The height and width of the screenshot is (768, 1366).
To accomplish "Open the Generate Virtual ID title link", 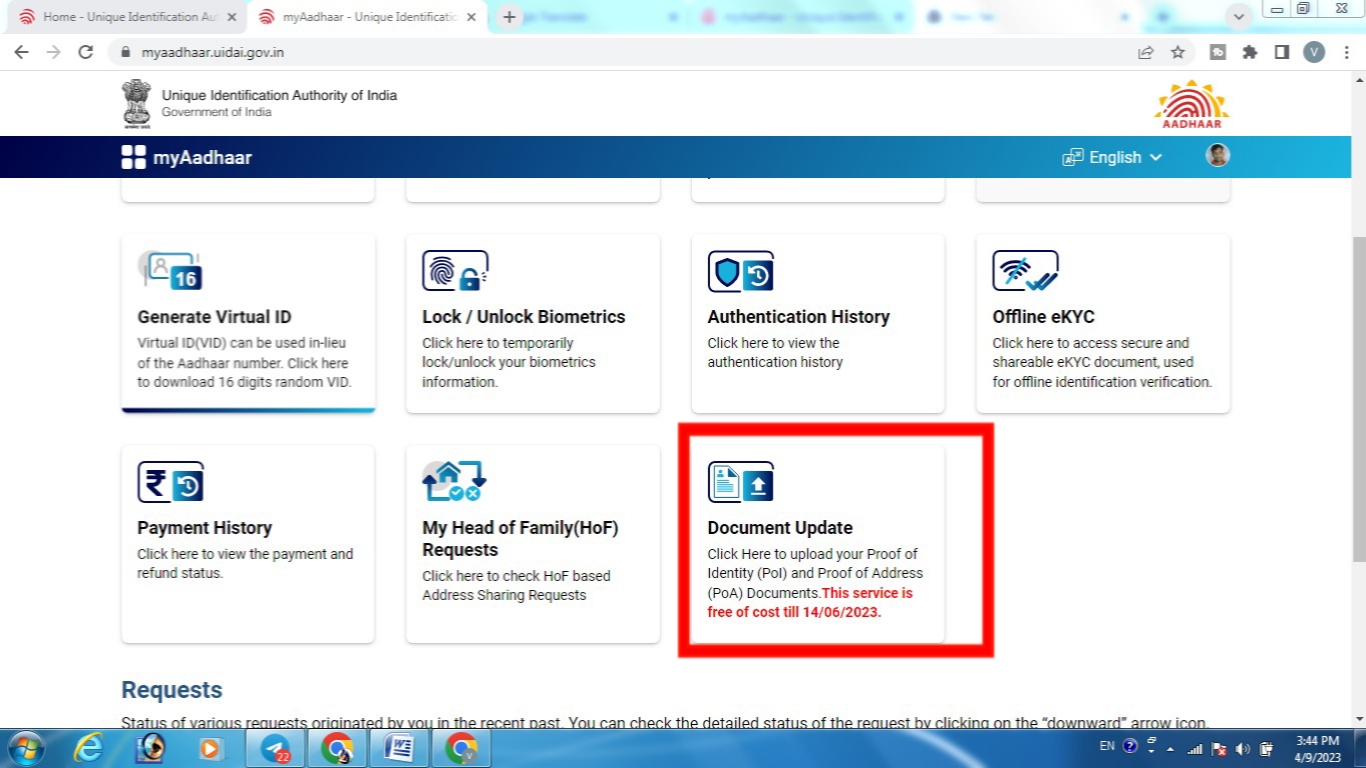I will click(x=214, y=317).
